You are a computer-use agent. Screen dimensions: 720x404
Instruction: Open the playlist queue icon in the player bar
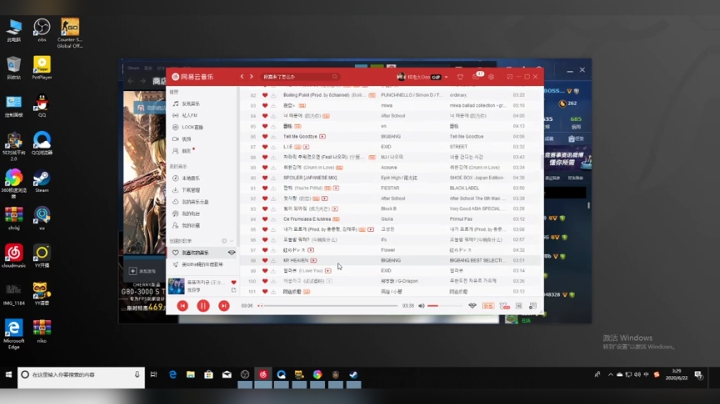pyautogui.click(x=533, y=306)
